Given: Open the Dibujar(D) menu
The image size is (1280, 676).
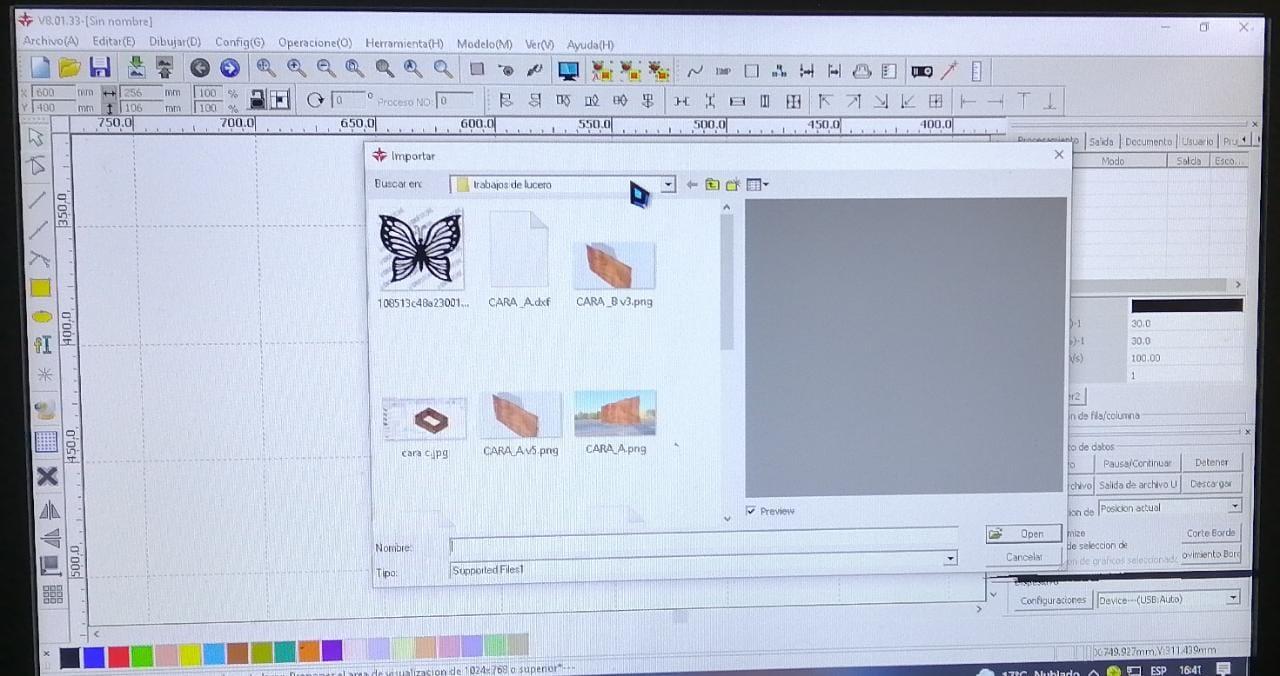Looking at the screenshot, I should click(x=175, y=42).
